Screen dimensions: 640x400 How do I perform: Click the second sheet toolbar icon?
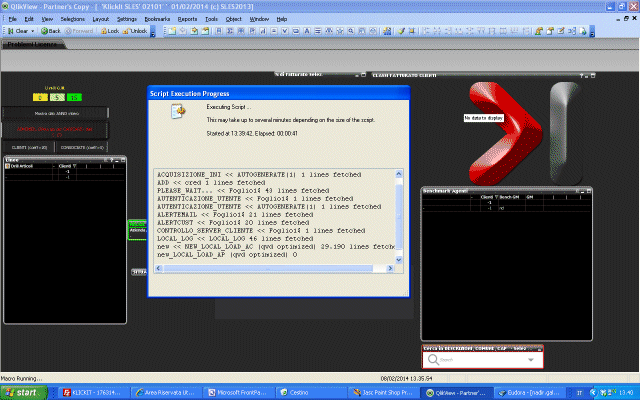point(183,31)
